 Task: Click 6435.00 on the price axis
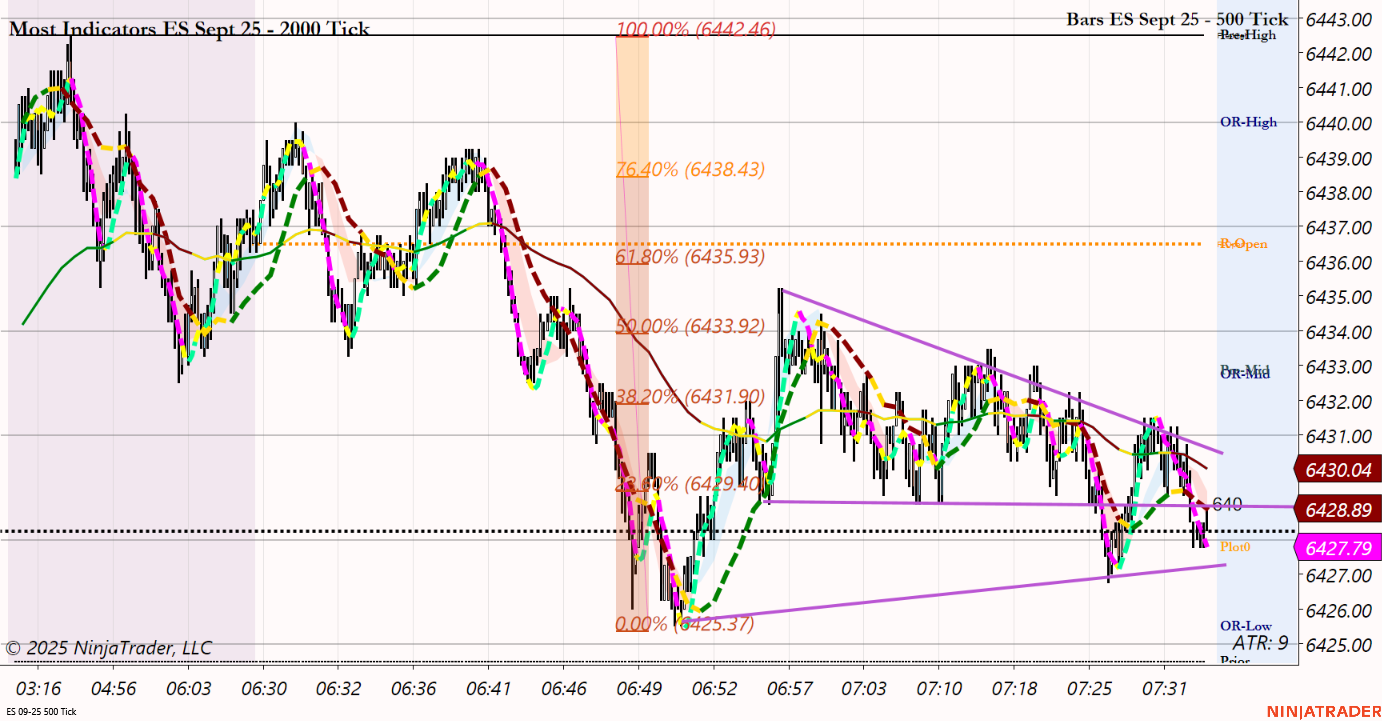coord(1339,297)
